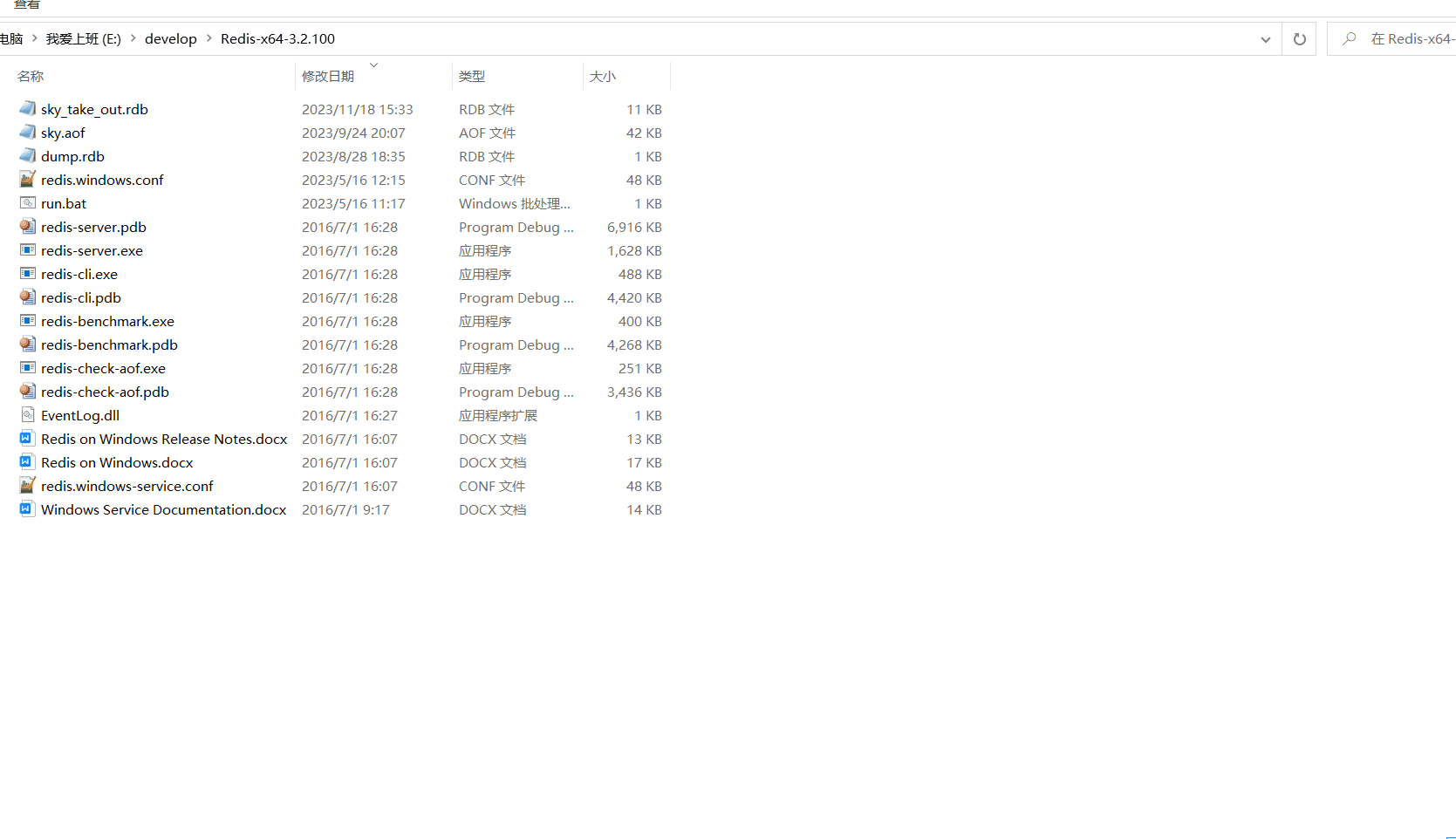This screenshot has width=1456, height=839.
Task: Sort by the 大小 column header
Action: pos(603,77)
